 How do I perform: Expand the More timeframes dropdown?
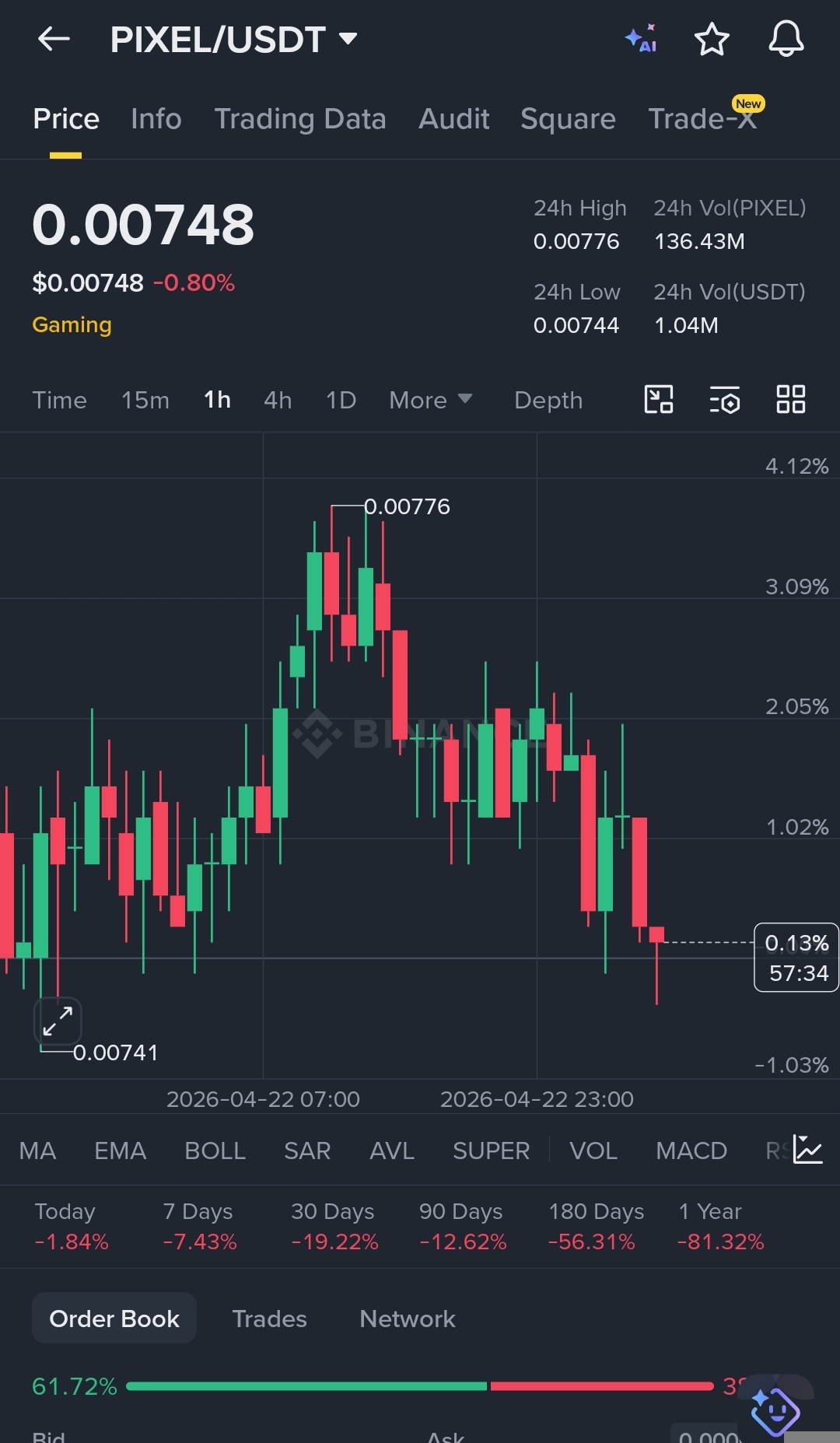pyautogui.click(x=430, y=400)
